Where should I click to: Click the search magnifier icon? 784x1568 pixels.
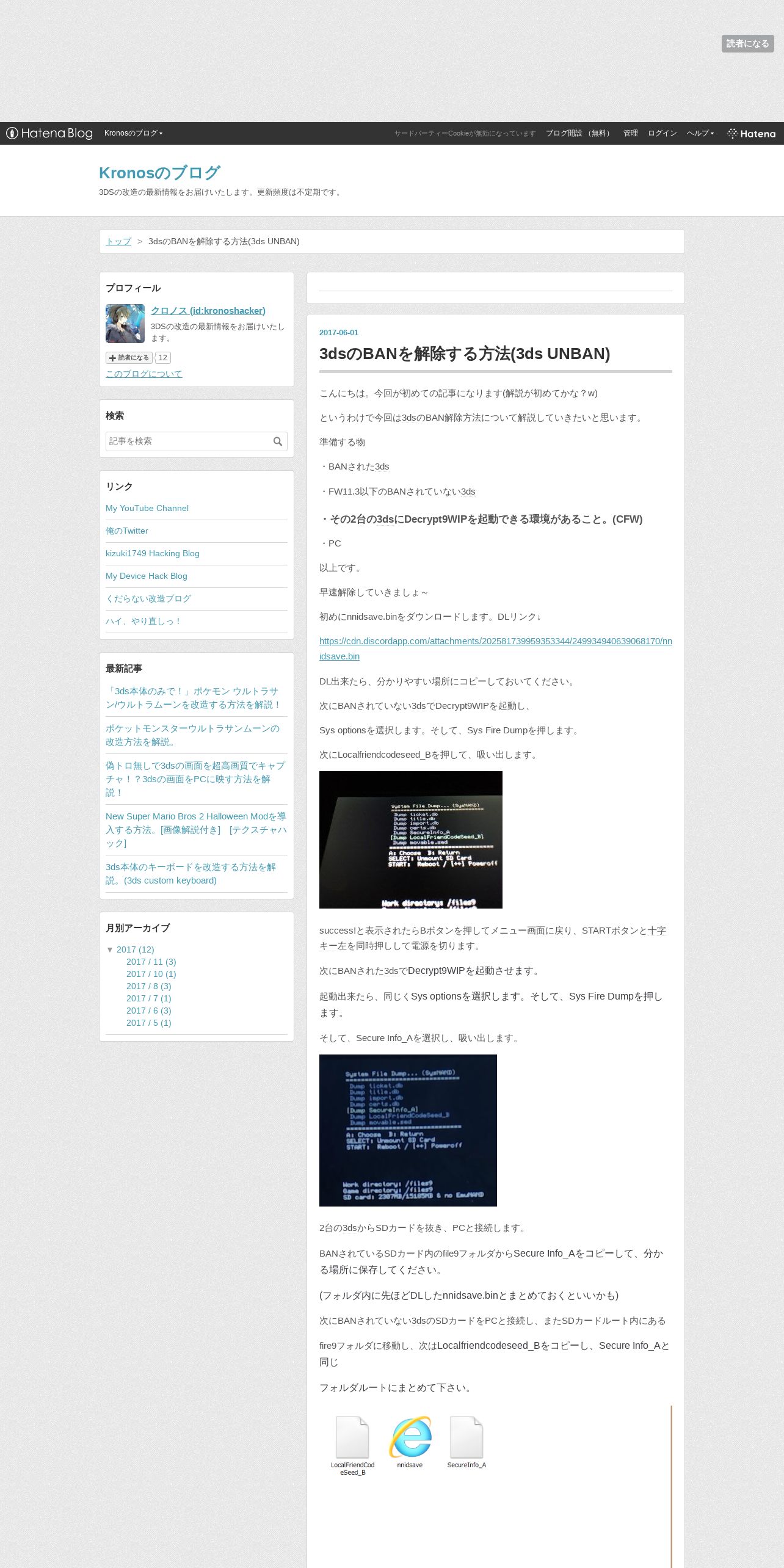(278, 441)
